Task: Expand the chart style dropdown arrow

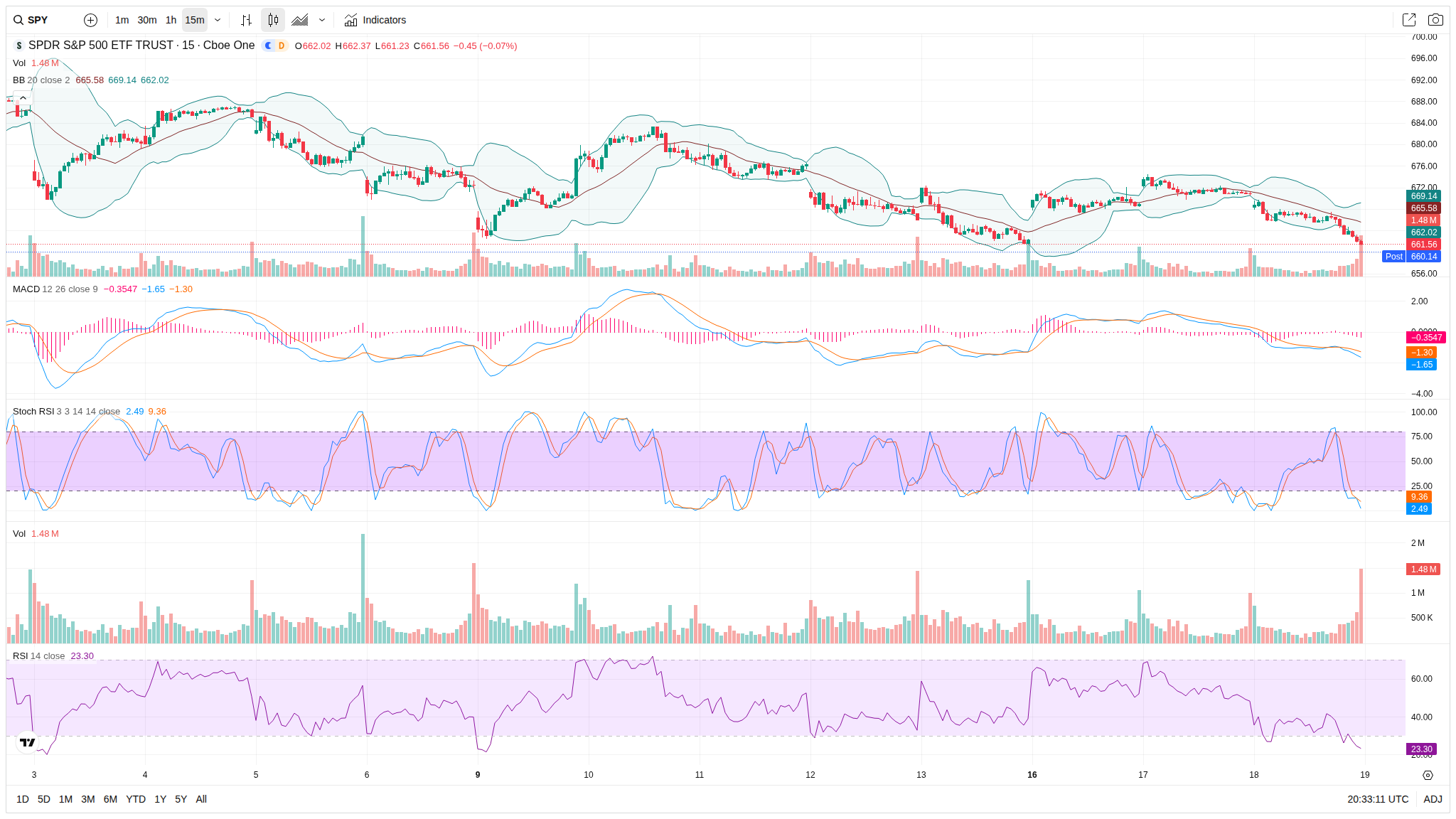Action: coord(322,20)
